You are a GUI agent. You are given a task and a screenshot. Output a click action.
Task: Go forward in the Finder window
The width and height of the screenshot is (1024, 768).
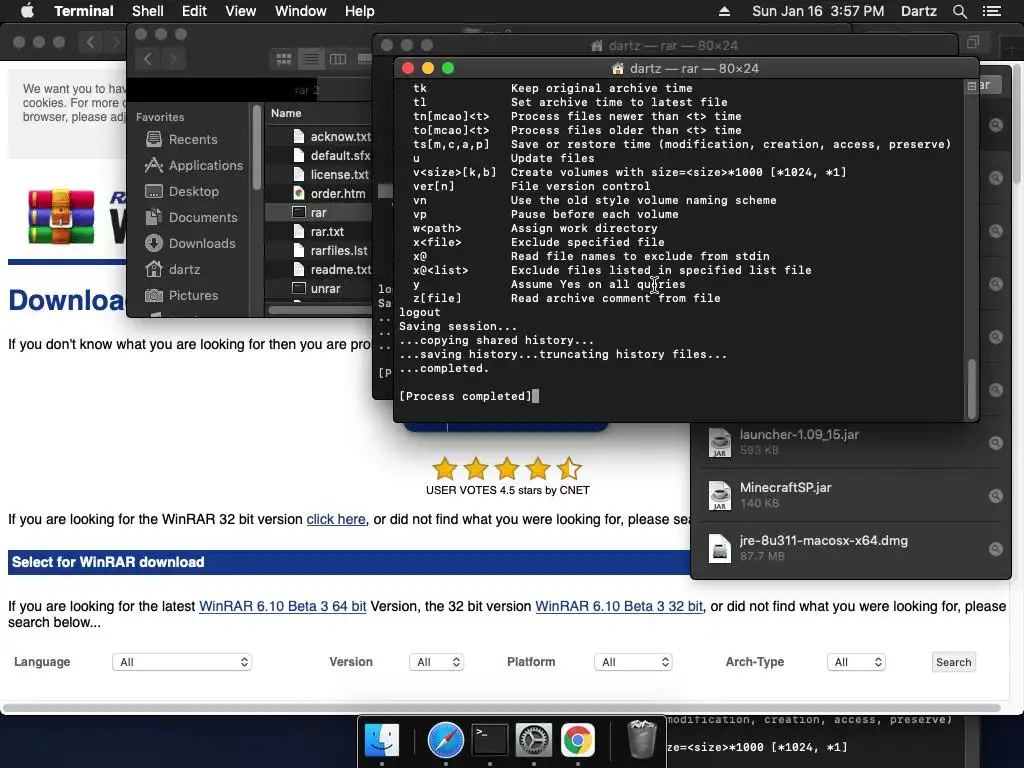(173, 59)
